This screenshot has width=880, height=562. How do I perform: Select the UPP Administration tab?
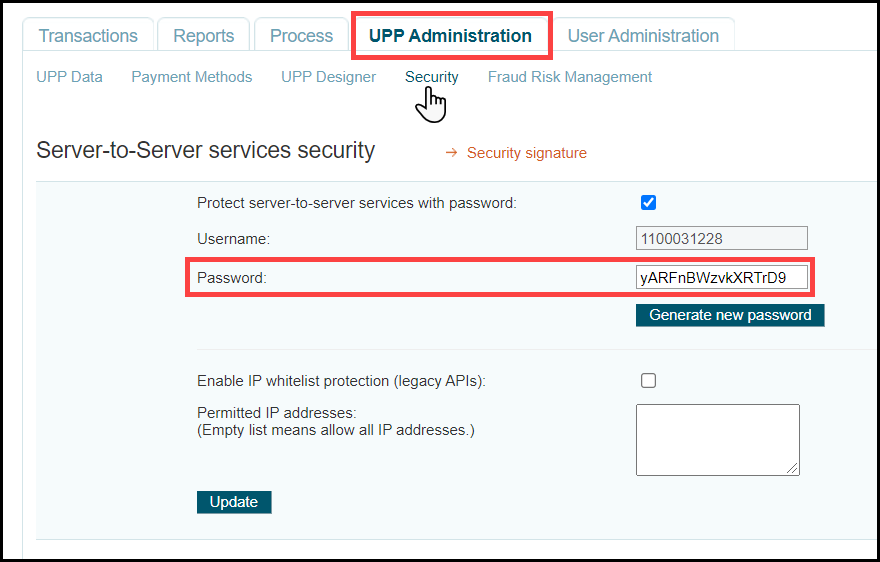[x=450, y=36]
